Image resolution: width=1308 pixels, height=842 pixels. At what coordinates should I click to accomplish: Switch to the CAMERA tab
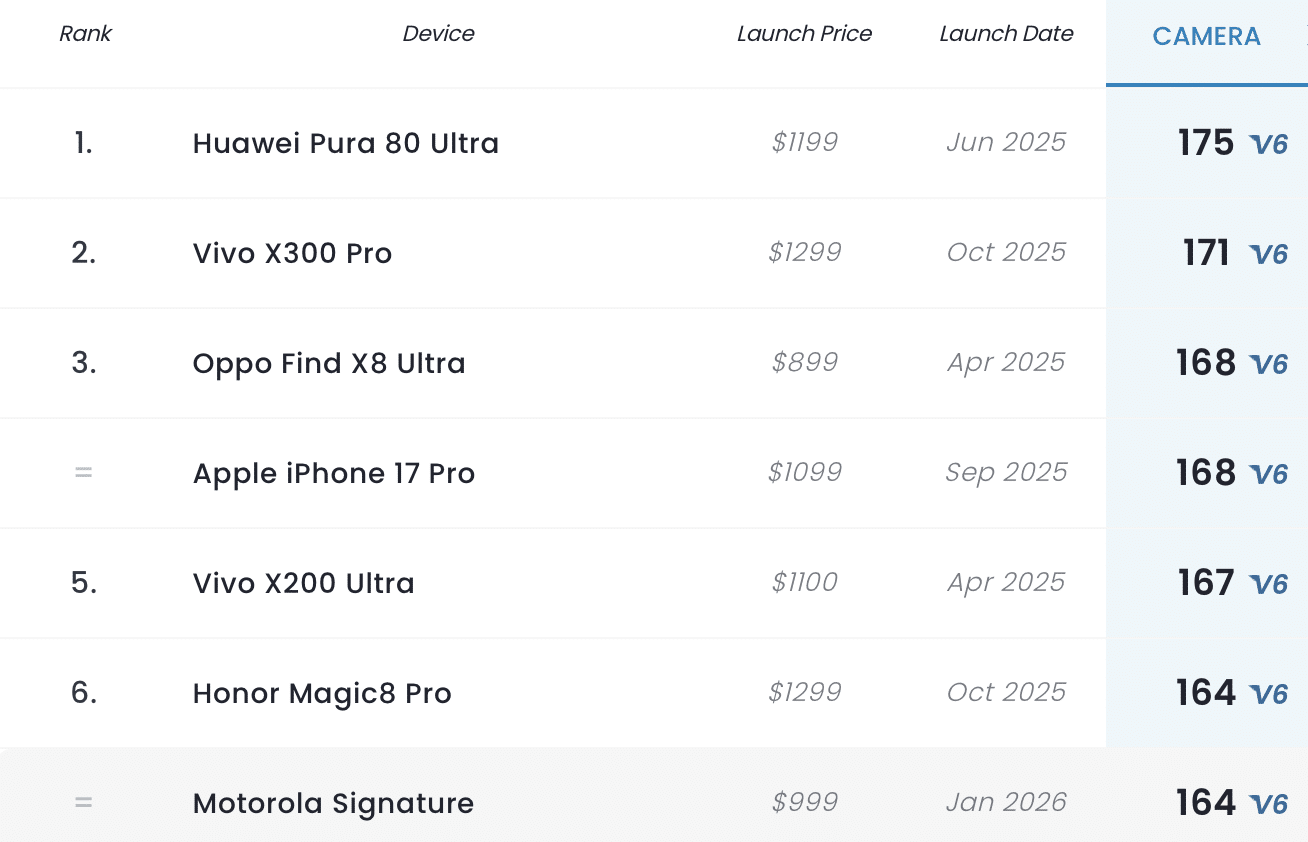point(1206,37)
